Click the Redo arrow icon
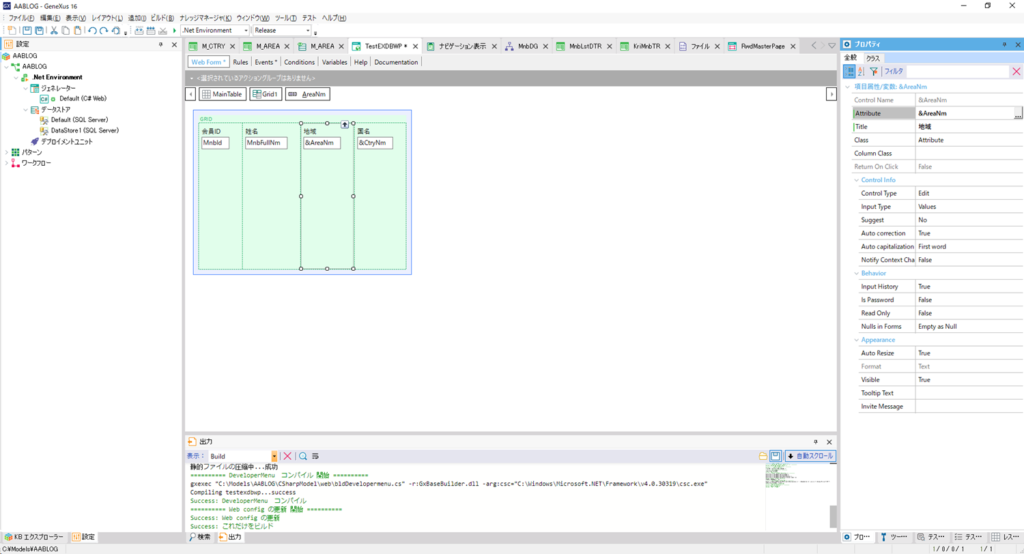1024x554 pixels. tap(103, 31)
